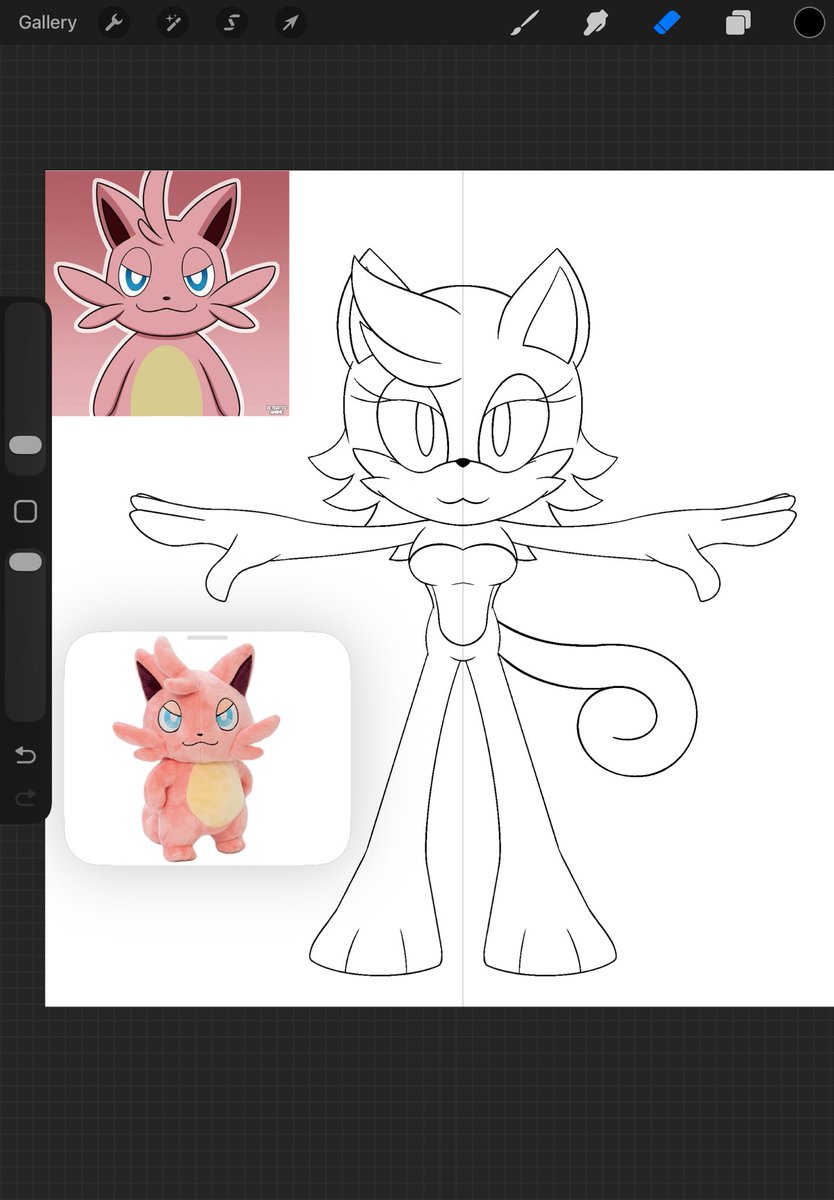Open the Layers panel
This screenshot has width=834, height=1200.
pos(738,22)
